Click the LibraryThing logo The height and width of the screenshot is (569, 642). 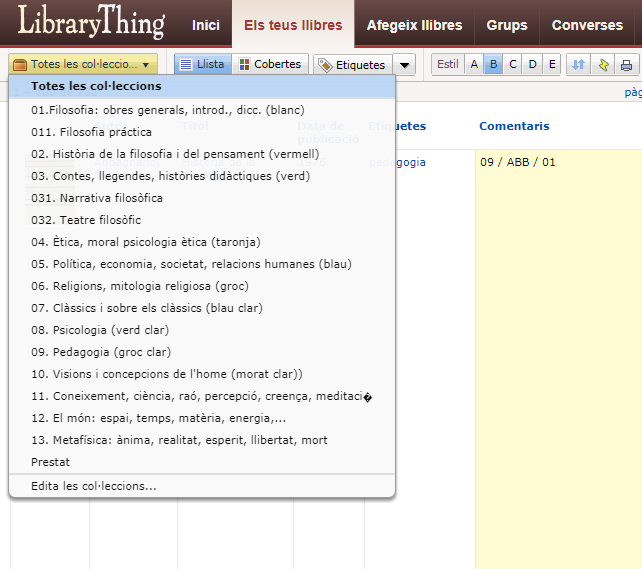pos(91,22)
